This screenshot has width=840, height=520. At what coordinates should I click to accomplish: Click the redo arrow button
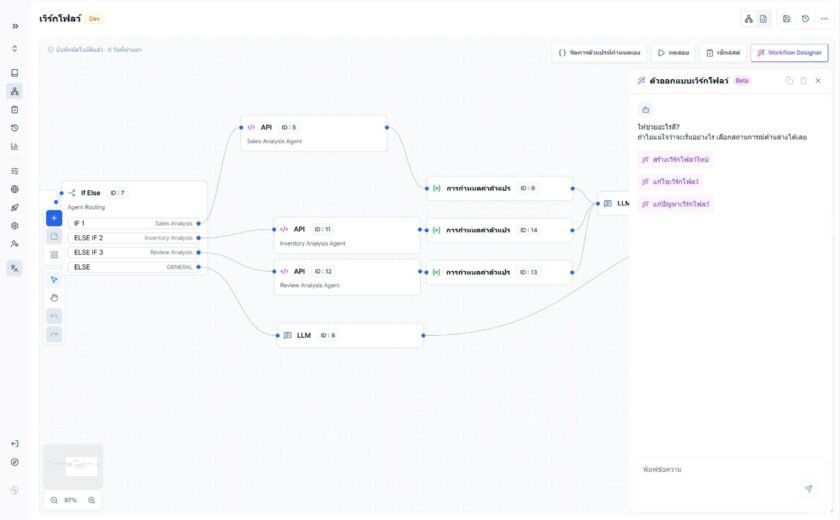click(x=54, y=334)
